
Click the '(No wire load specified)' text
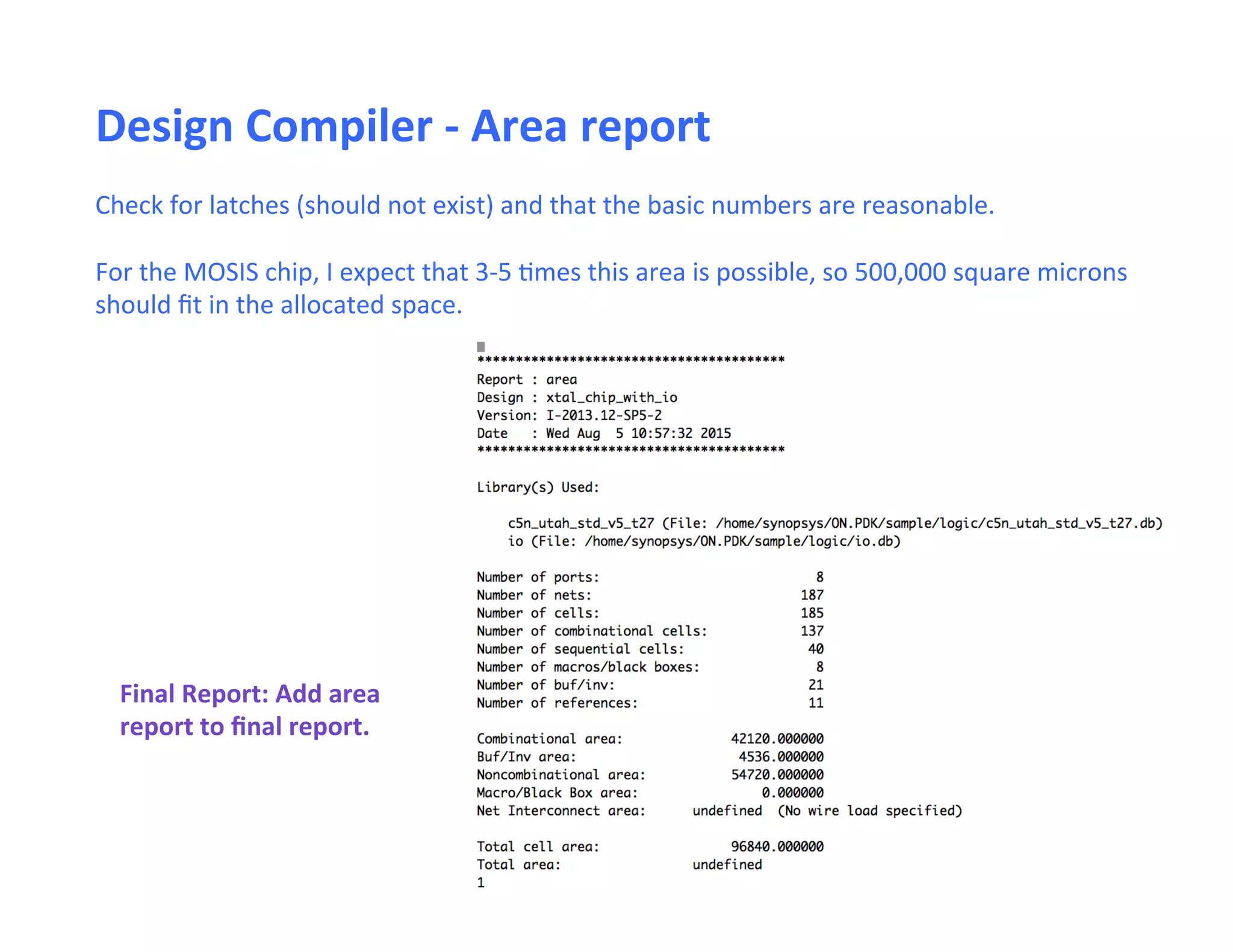[869, 811]
